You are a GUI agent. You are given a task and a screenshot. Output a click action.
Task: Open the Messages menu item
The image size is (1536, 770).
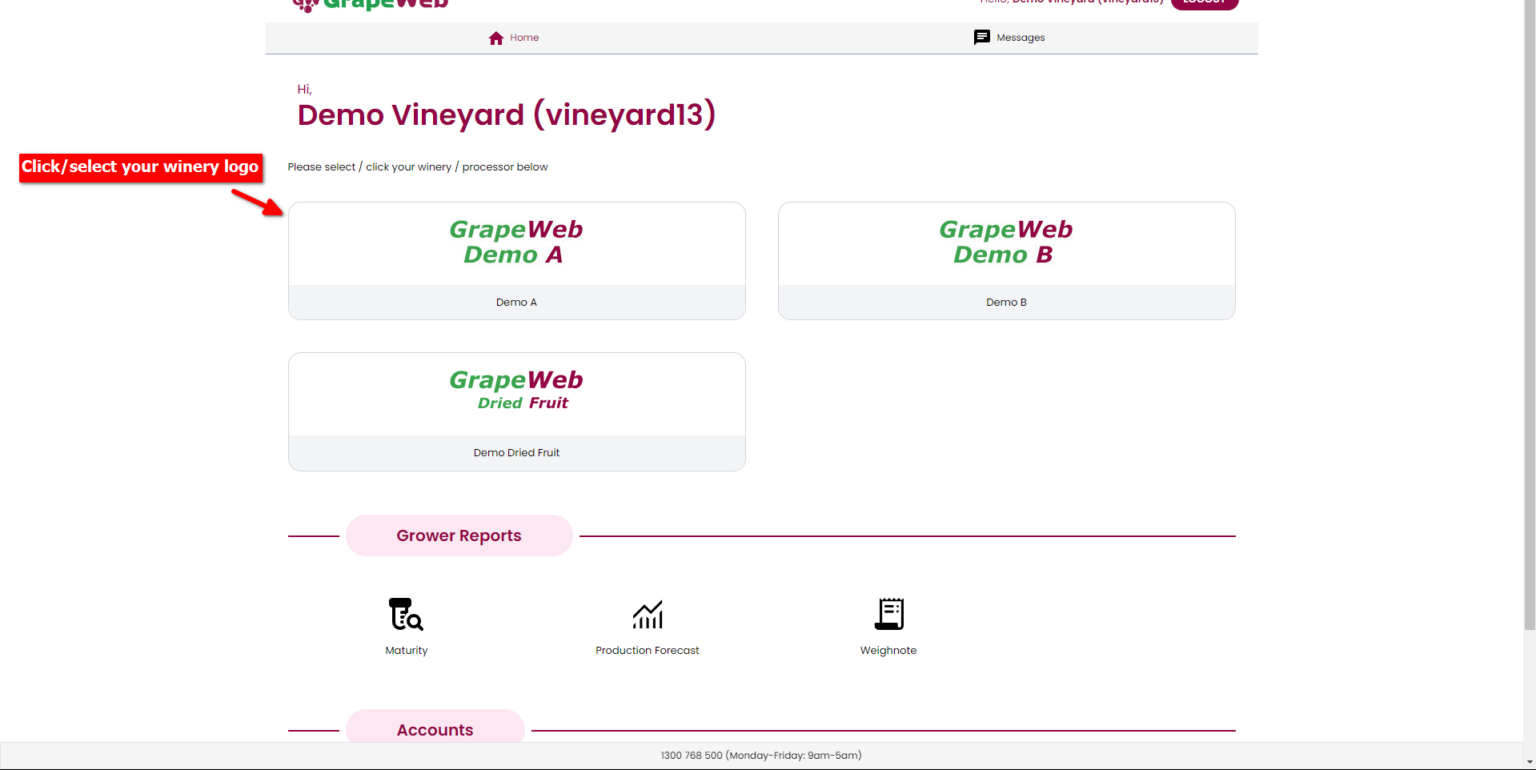(x=1010, y=38)
